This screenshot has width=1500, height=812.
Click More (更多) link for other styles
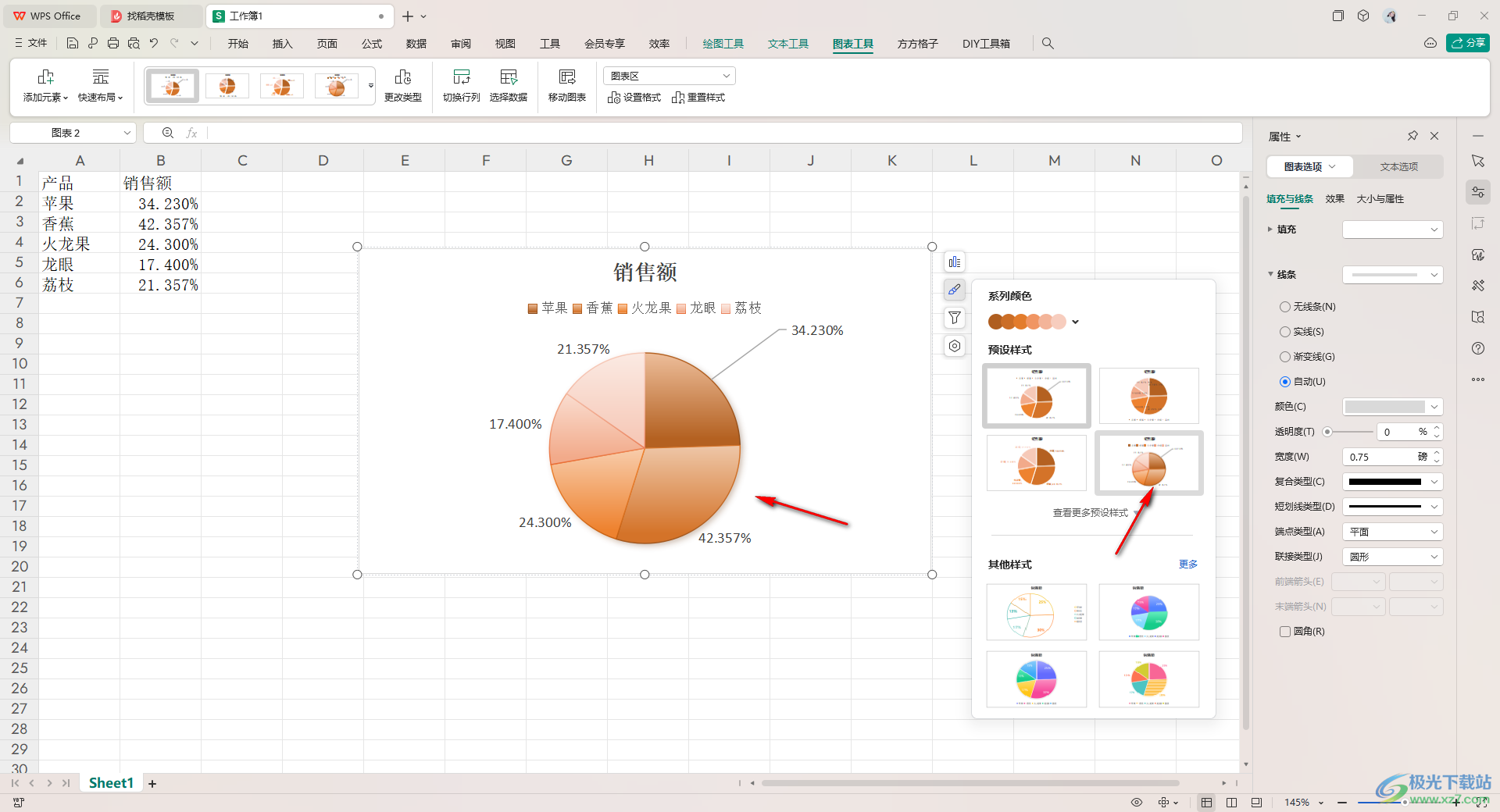(x=1188, y=564)
